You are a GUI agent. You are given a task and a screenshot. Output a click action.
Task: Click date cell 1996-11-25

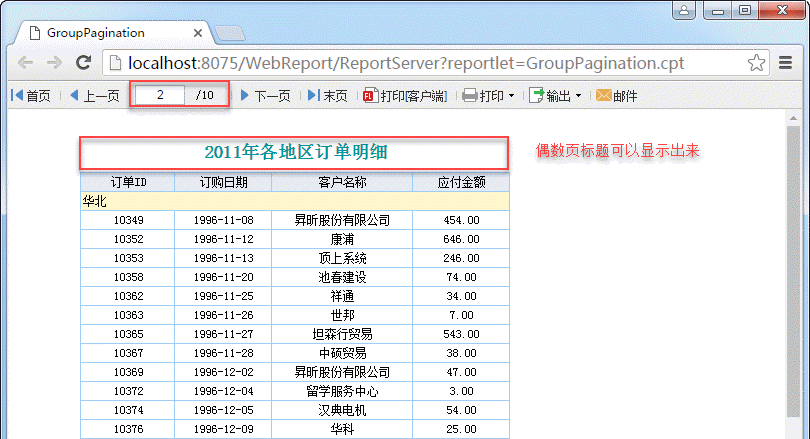(x=223, y=296)
